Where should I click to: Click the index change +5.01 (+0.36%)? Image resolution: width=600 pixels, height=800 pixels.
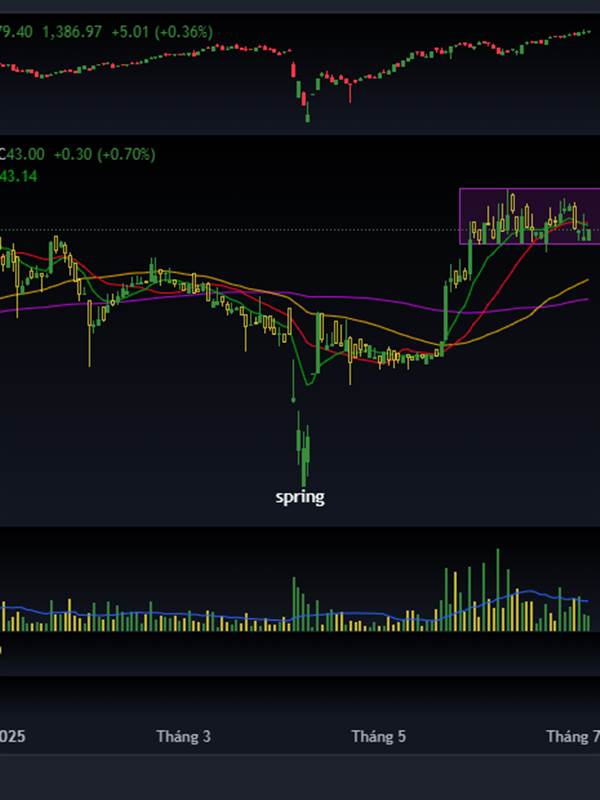(x=162, y=32)
